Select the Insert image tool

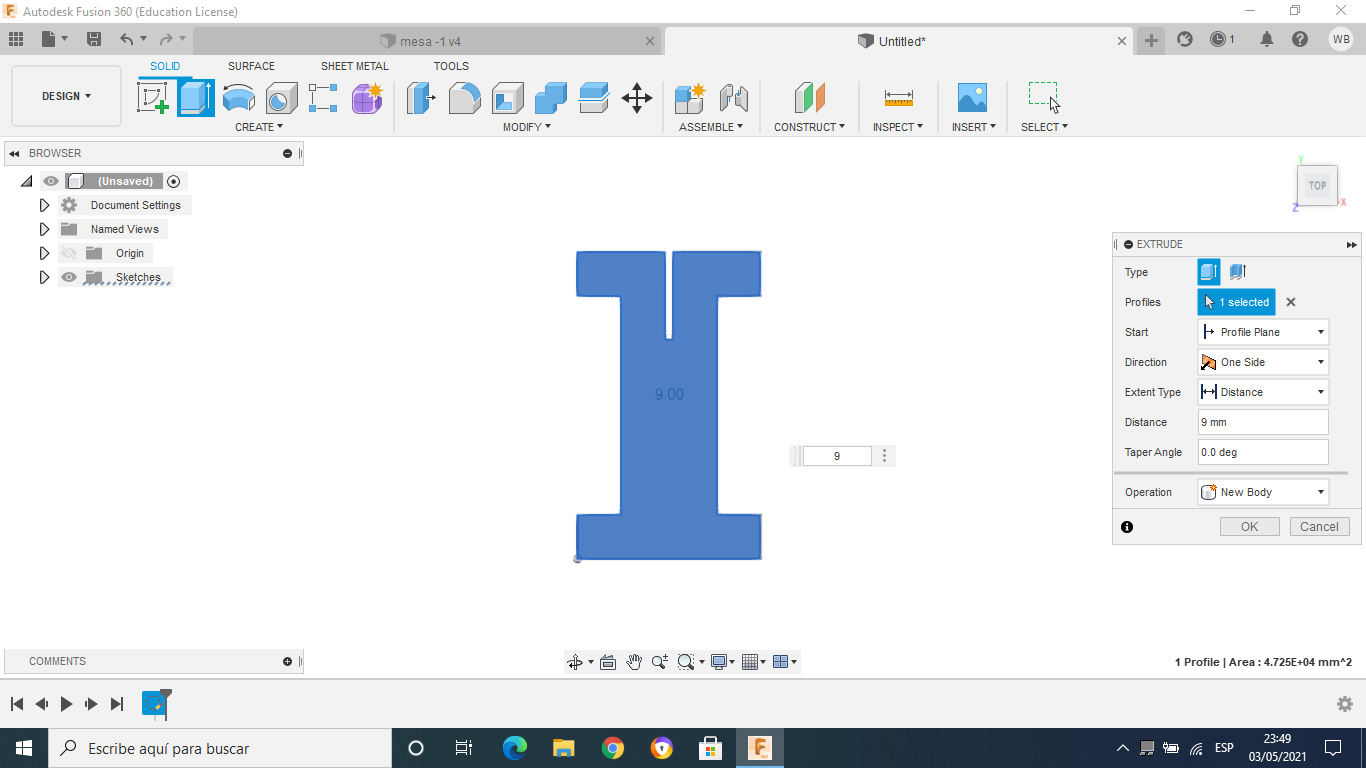pyautogui.click(x=972, y=98)
